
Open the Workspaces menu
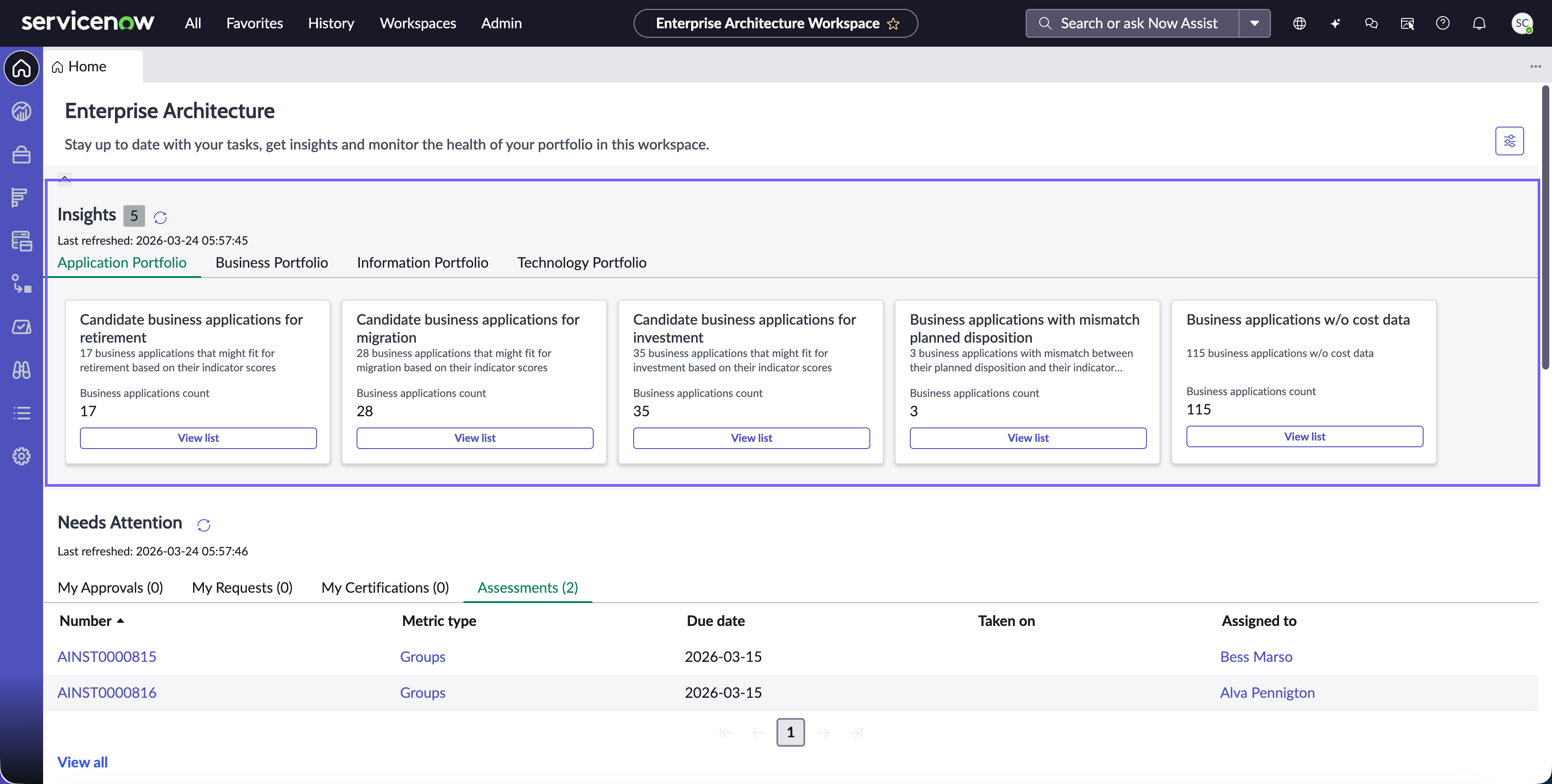(418, 23)
